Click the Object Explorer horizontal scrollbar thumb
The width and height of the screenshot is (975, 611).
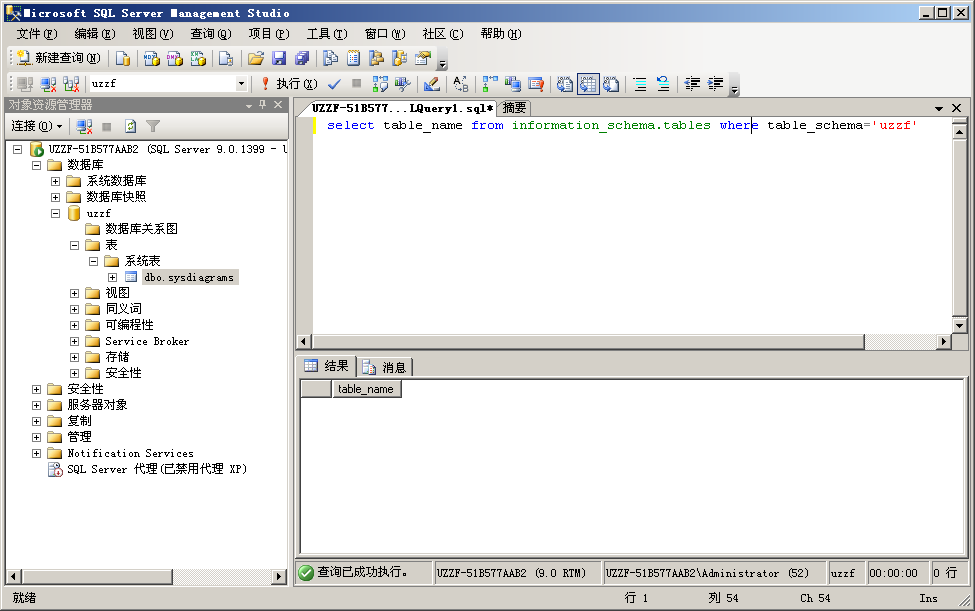tap(96, 577)
